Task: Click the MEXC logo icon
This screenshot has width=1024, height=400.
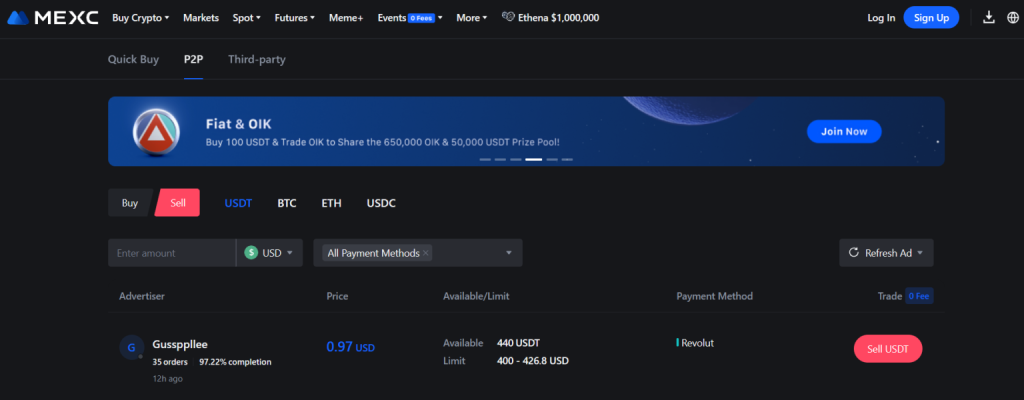Action: 19,17
